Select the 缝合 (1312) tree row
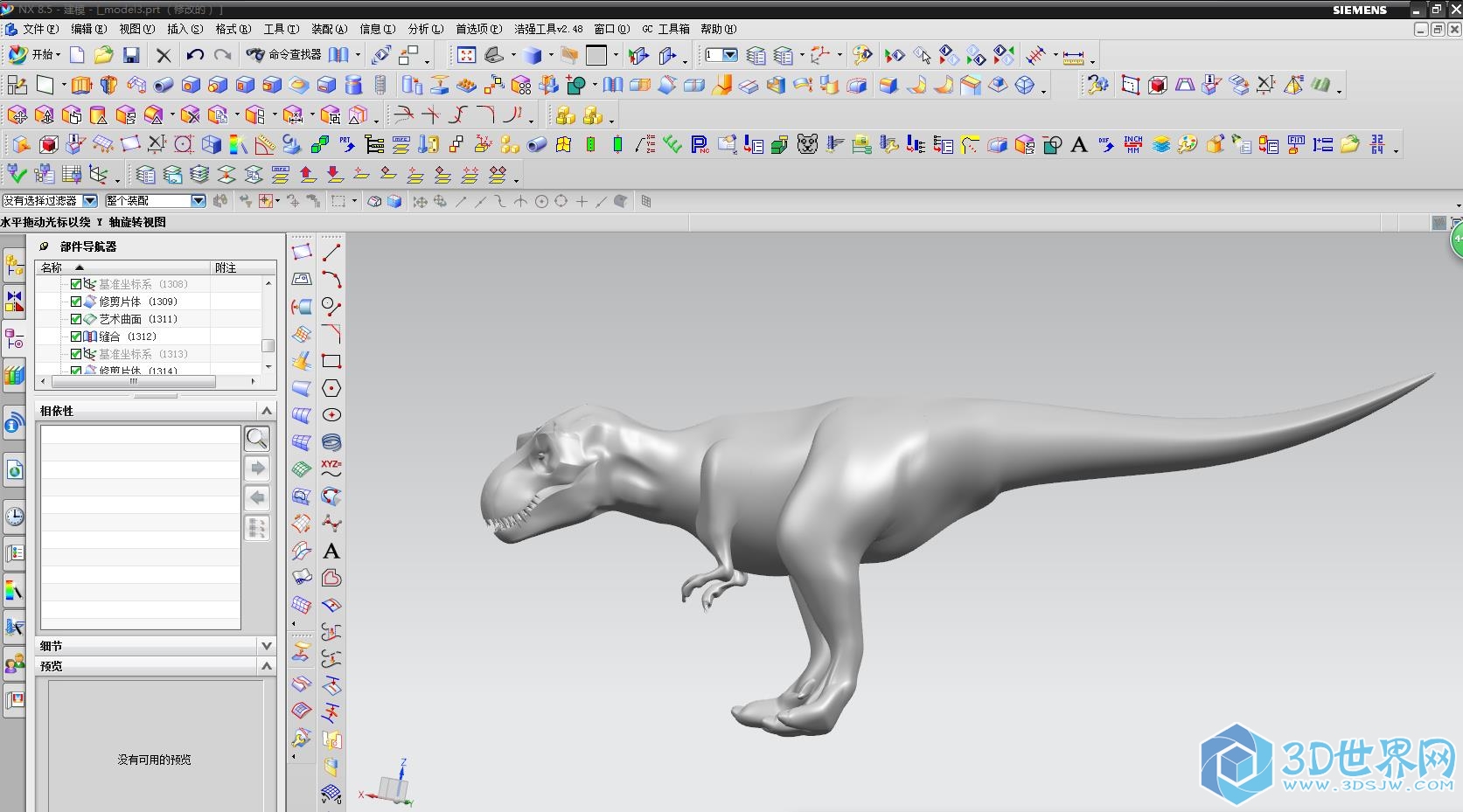The image size is (1463, 812). pos(128,337)
